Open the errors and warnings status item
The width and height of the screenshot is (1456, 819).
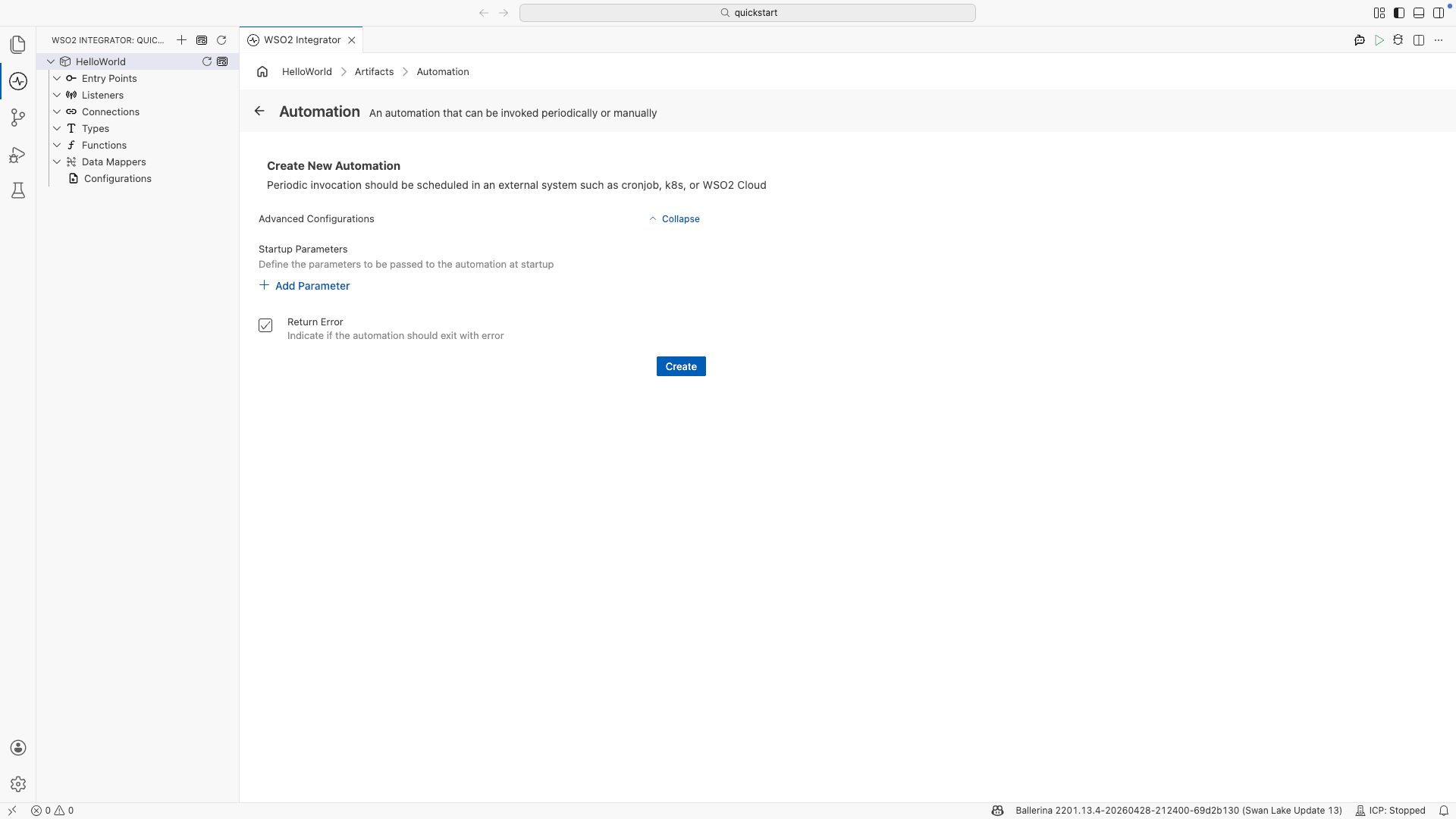(x=52, y=811)
